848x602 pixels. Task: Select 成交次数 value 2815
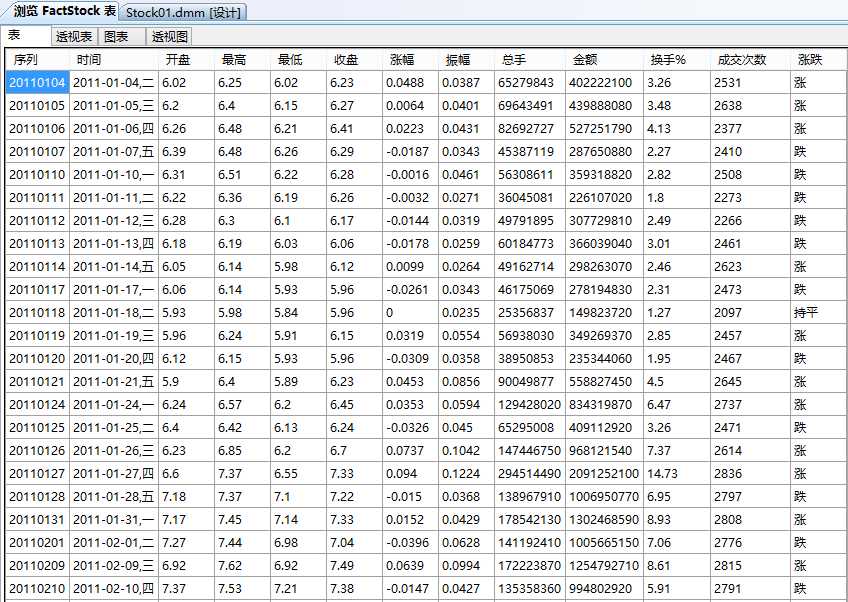(751, 565)
